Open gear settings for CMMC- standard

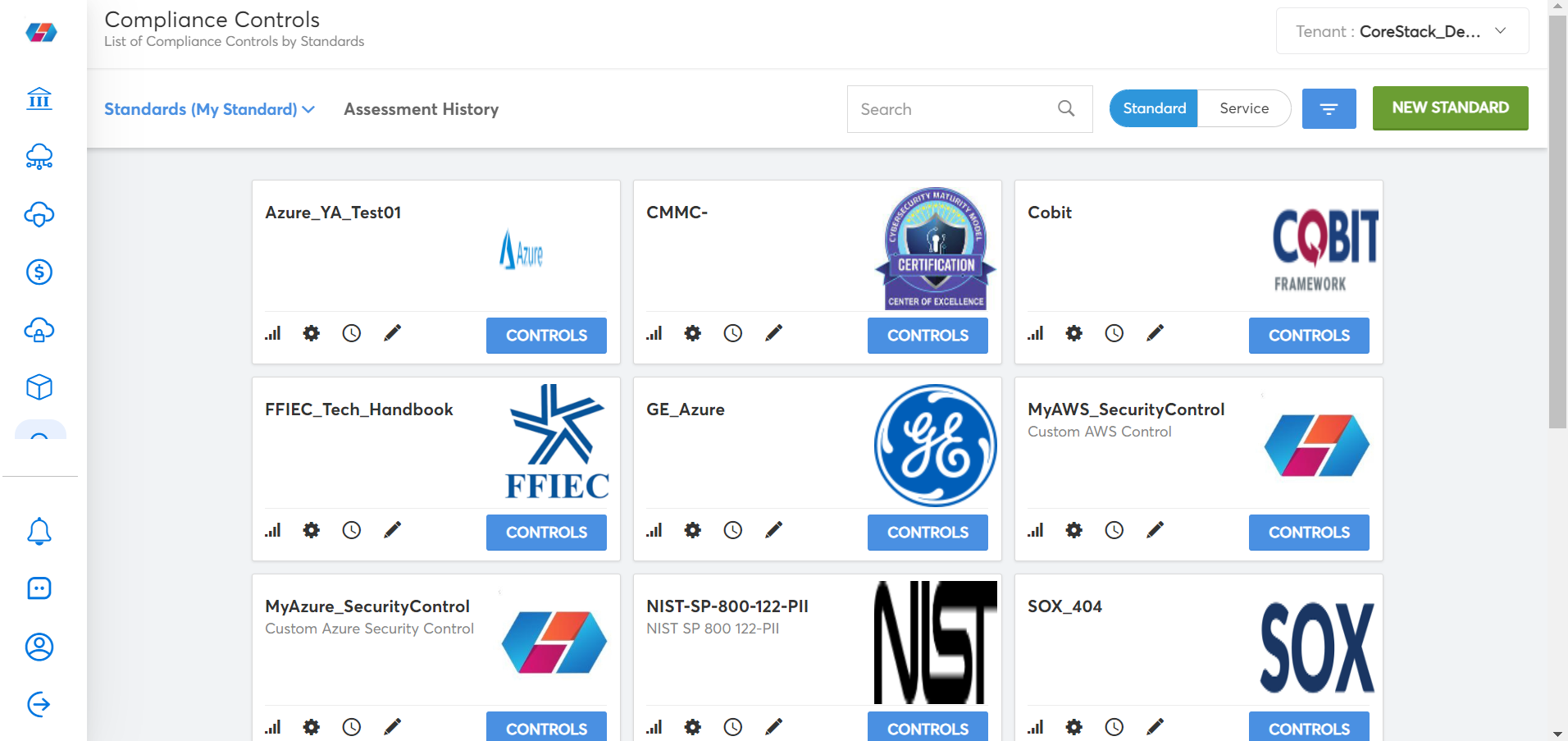tap(693, 333)
